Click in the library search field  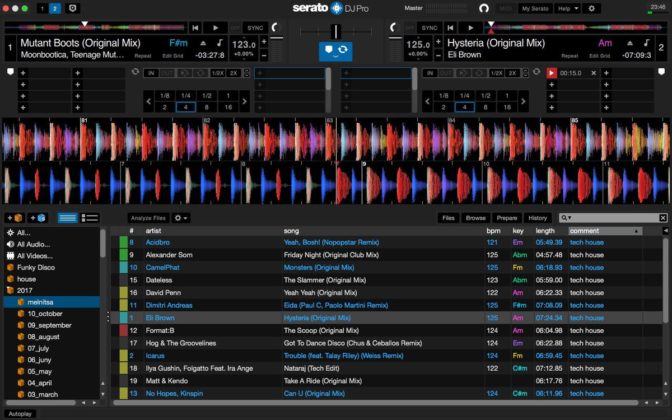(x=613, y=218)
